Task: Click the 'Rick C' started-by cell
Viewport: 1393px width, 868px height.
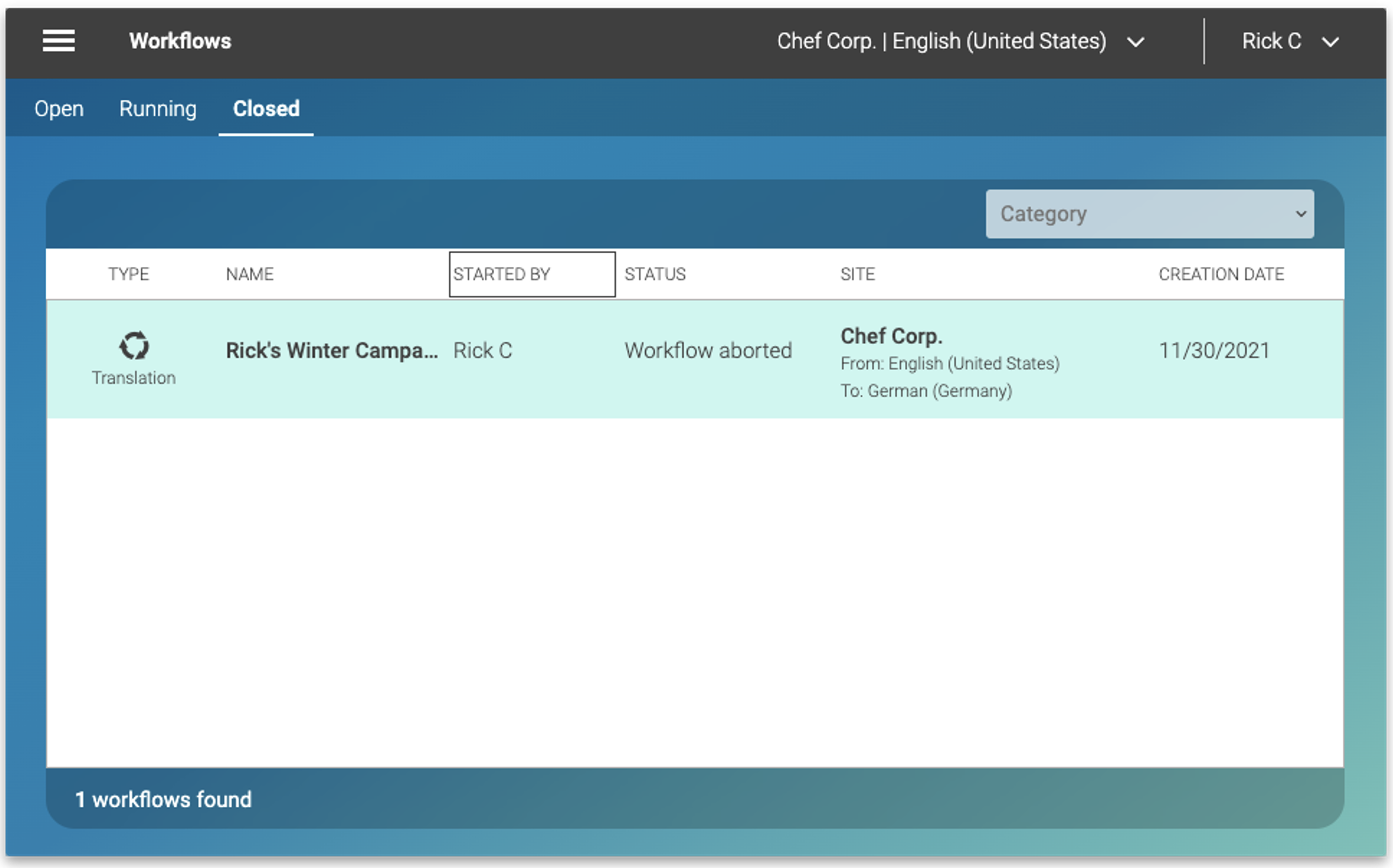Action: click(483, 350)
